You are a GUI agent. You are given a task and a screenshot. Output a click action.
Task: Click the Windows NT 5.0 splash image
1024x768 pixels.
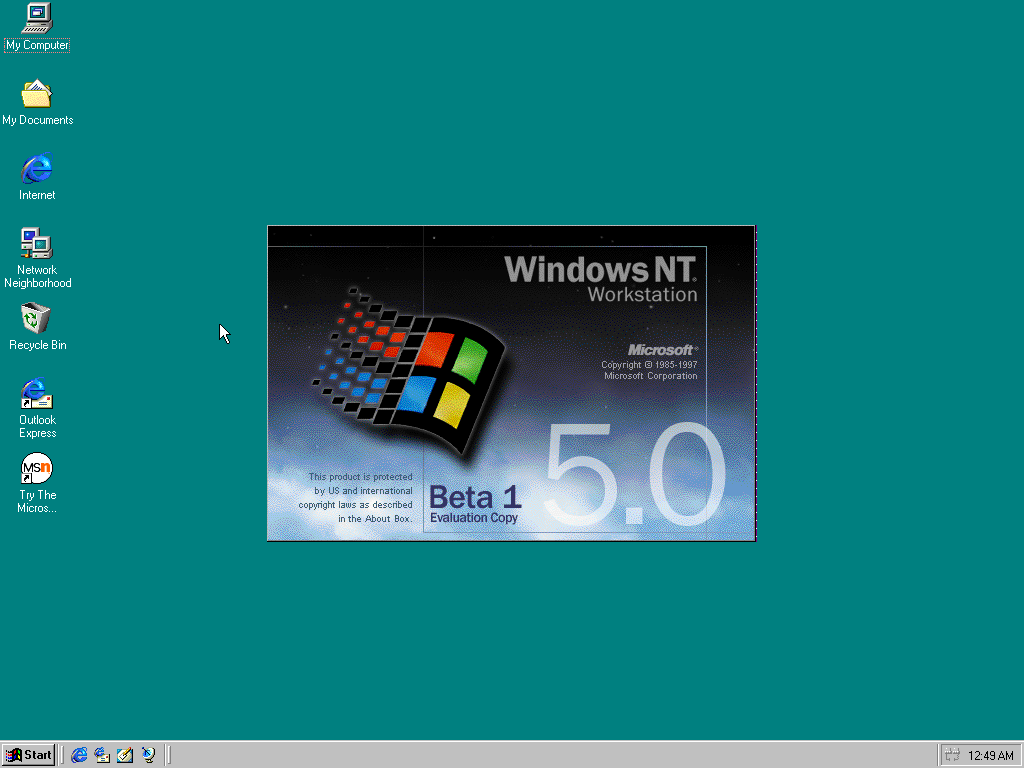511,383
